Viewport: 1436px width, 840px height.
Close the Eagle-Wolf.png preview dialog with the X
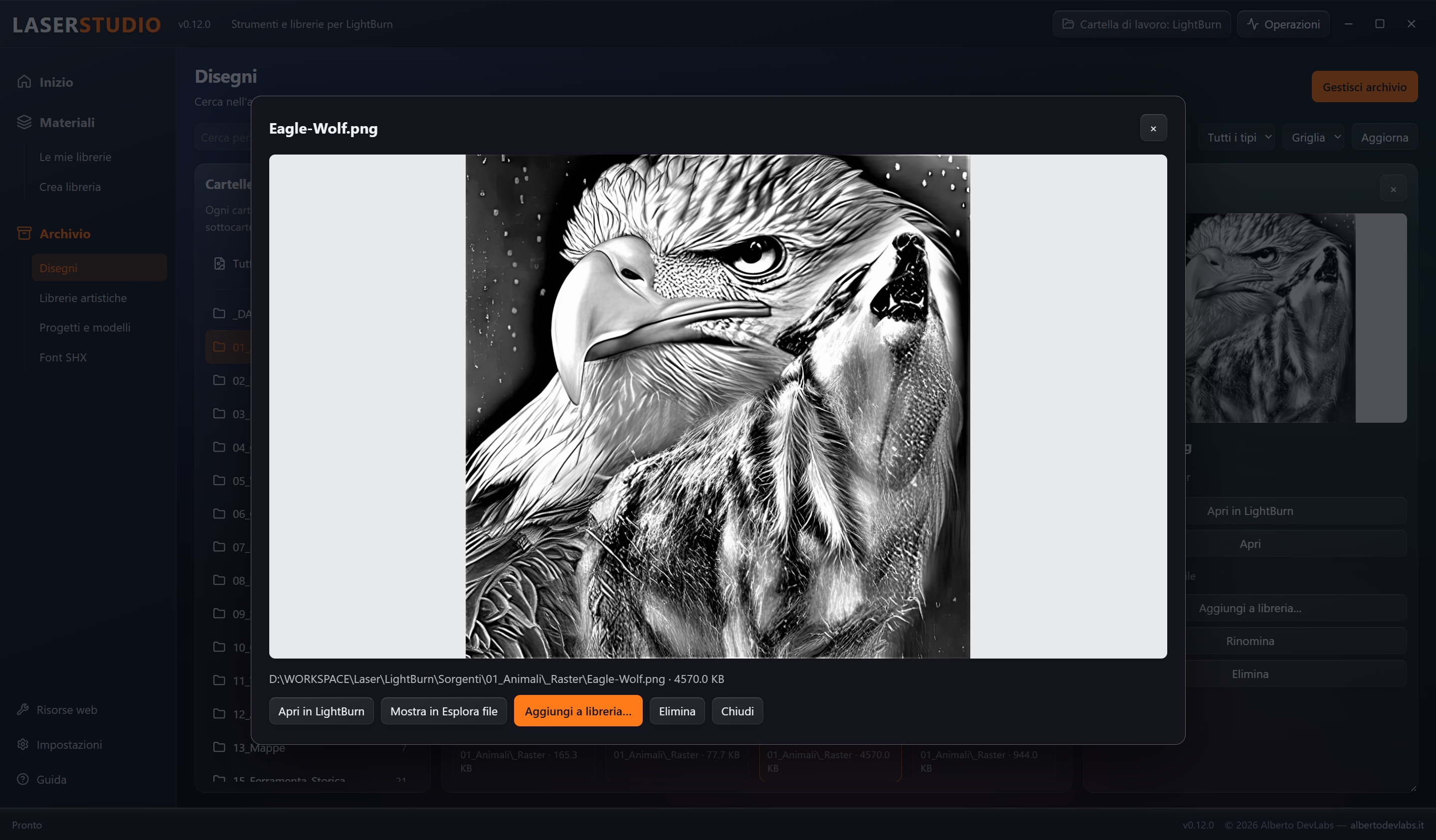pyautogui.click(x=1153, y=128)
